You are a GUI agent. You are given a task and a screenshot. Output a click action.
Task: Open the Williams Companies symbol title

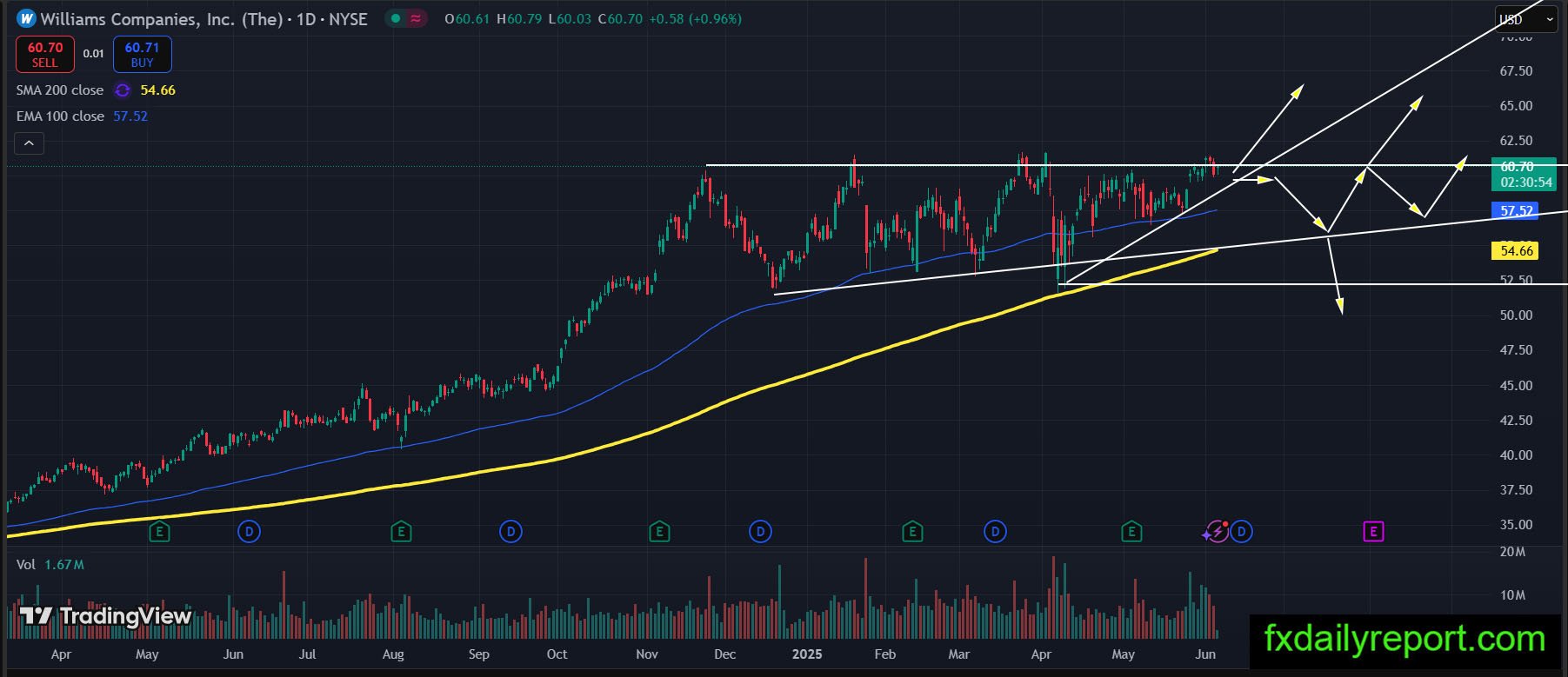click(x=204, y=18)
